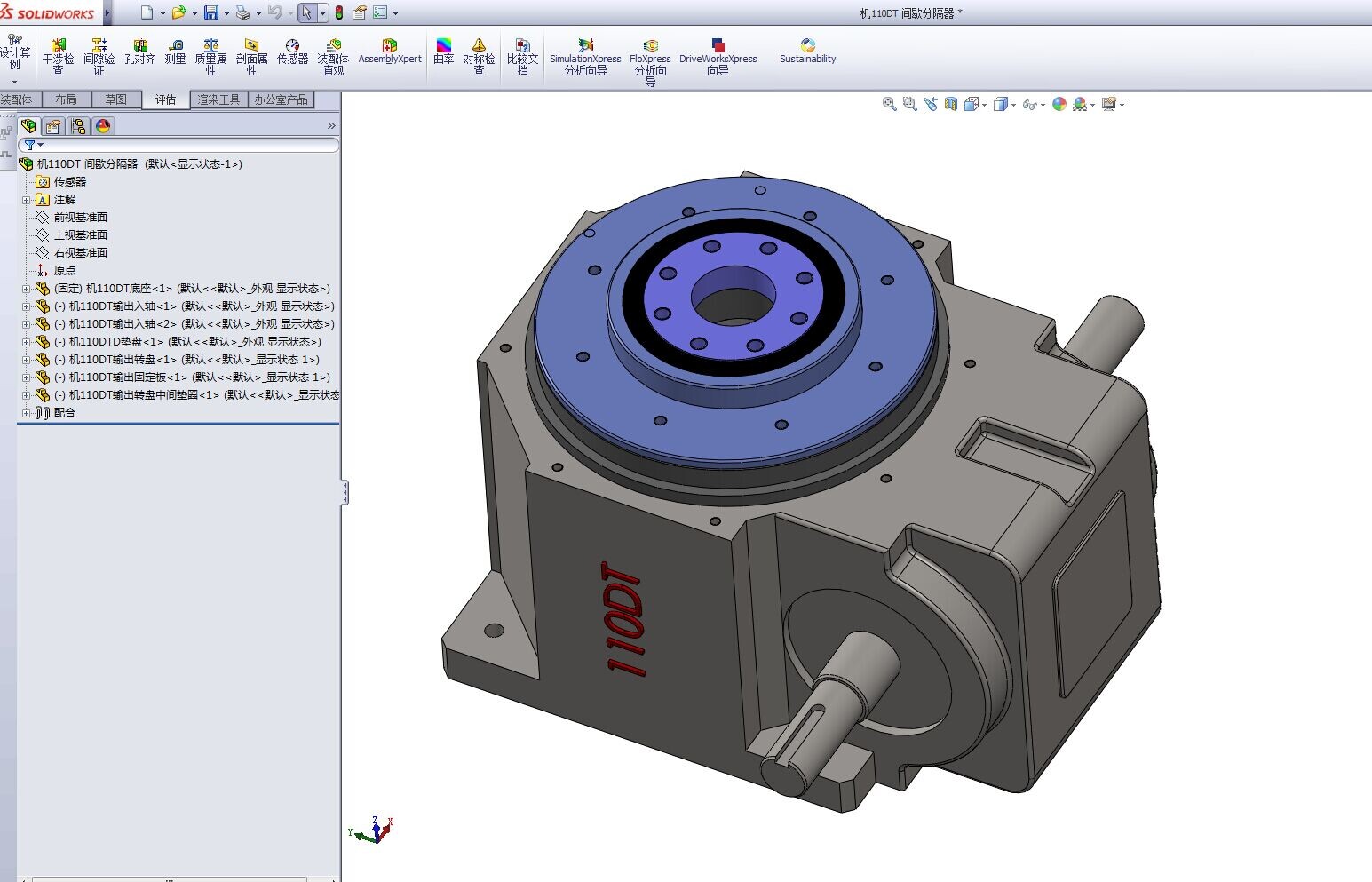
Task: Switch to the 渲染工具 tab
Action: pos(218,99)
